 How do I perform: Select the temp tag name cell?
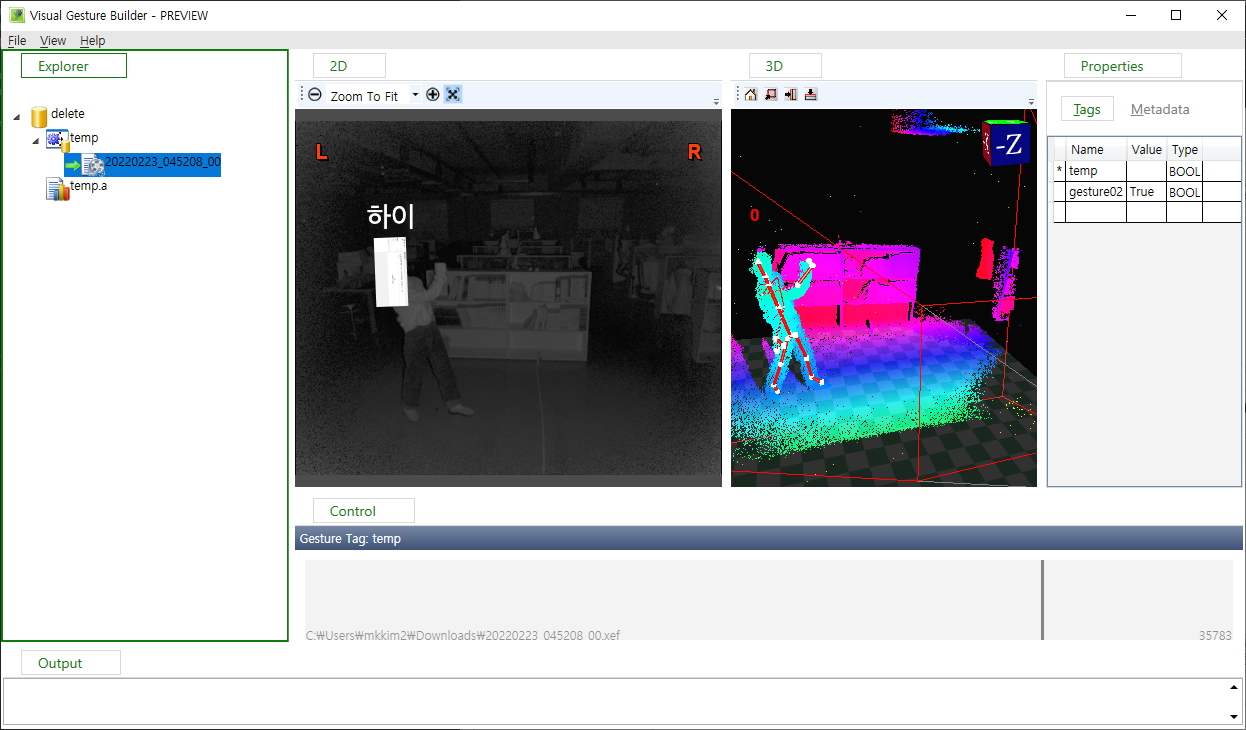1096,171
